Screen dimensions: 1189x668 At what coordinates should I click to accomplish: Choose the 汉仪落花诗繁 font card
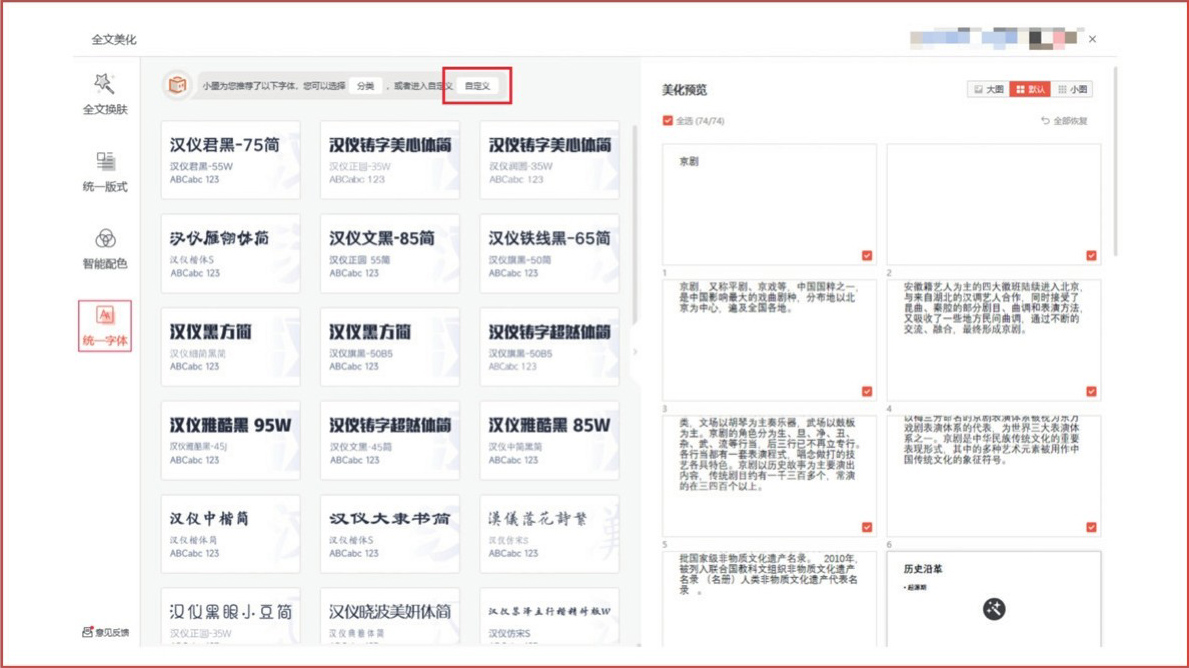549,534
